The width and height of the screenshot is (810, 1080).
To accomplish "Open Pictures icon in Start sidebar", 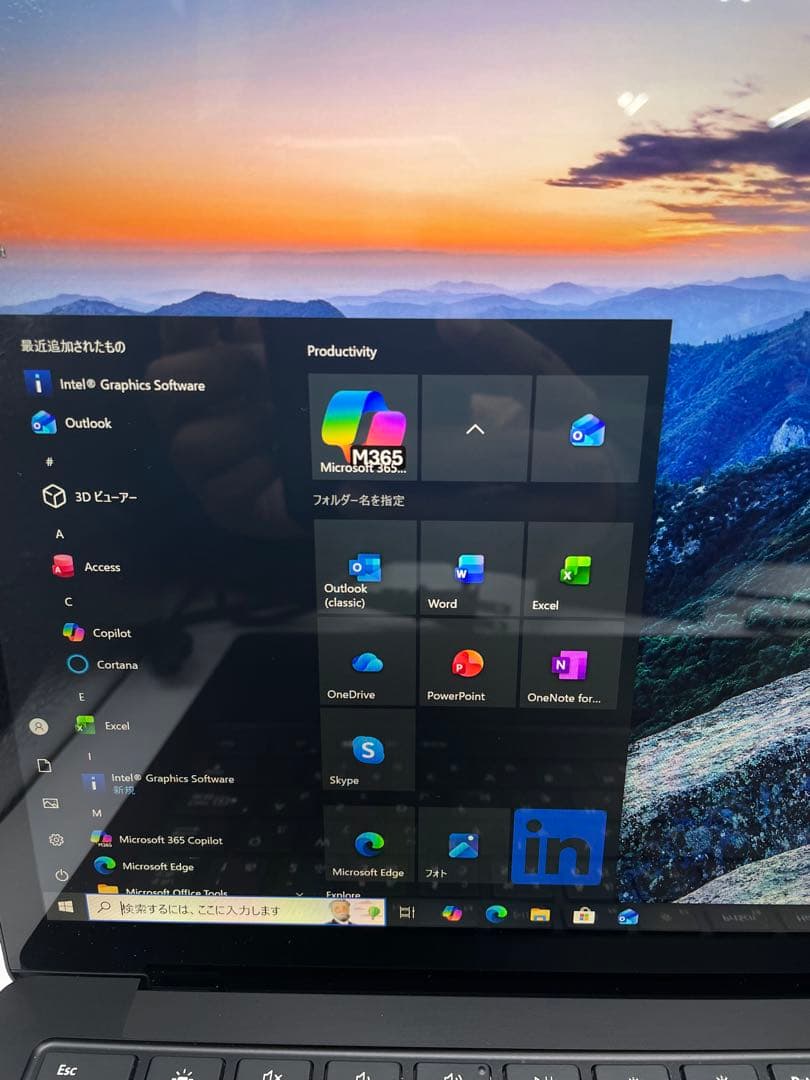I will pos(50,803).
